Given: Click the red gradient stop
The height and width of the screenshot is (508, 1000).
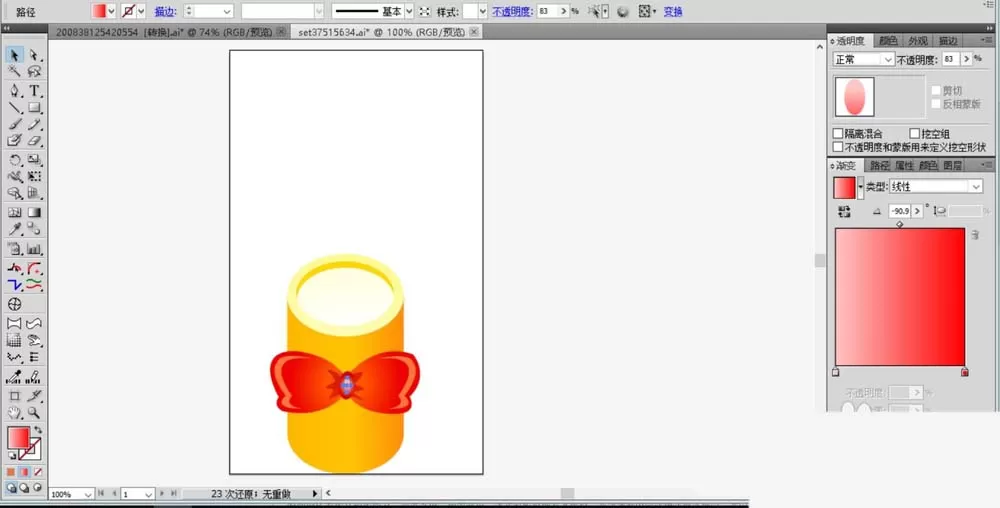Looking at the screenshot, I should [964, 372].
